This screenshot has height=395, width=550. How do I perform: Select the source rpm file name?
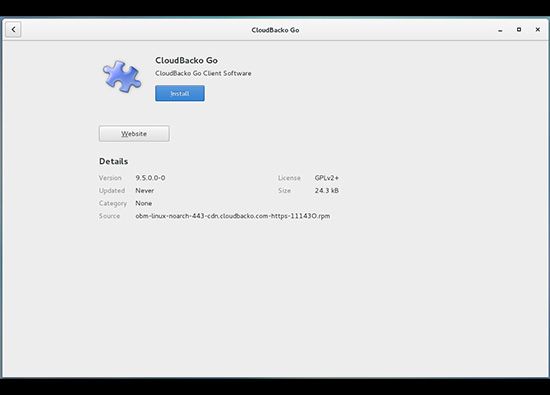point(233,216)
